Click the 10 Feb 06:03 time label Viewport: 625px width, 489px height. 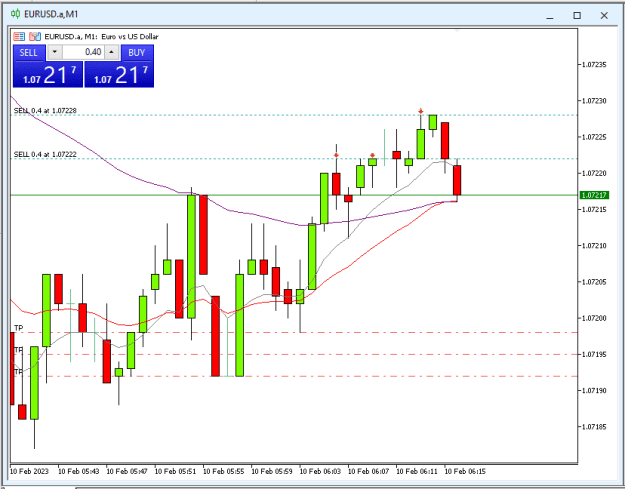[320, 471]
